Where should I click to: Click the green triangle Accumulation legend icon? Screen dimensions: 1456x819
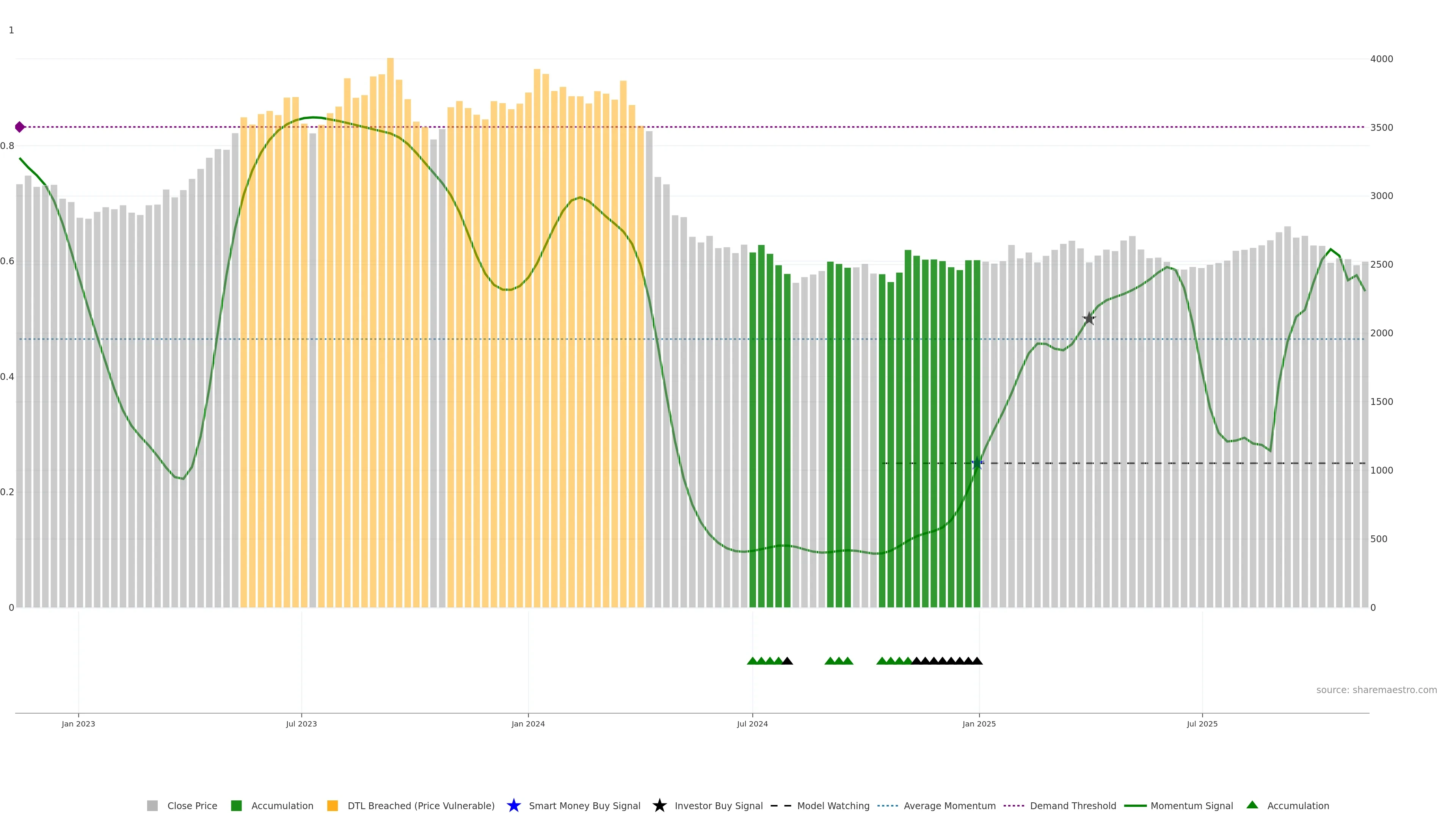point(1252,805)
